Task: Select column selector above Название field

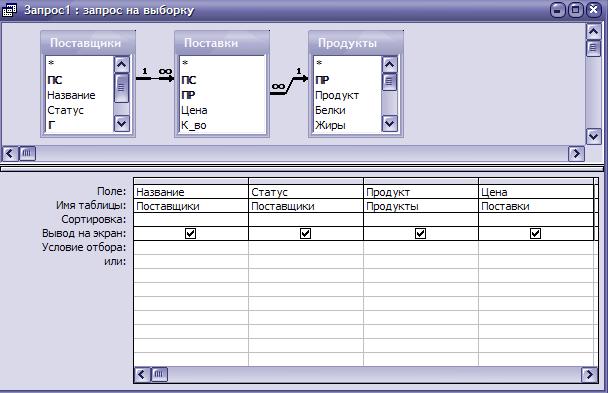Action: pos(191,181)
